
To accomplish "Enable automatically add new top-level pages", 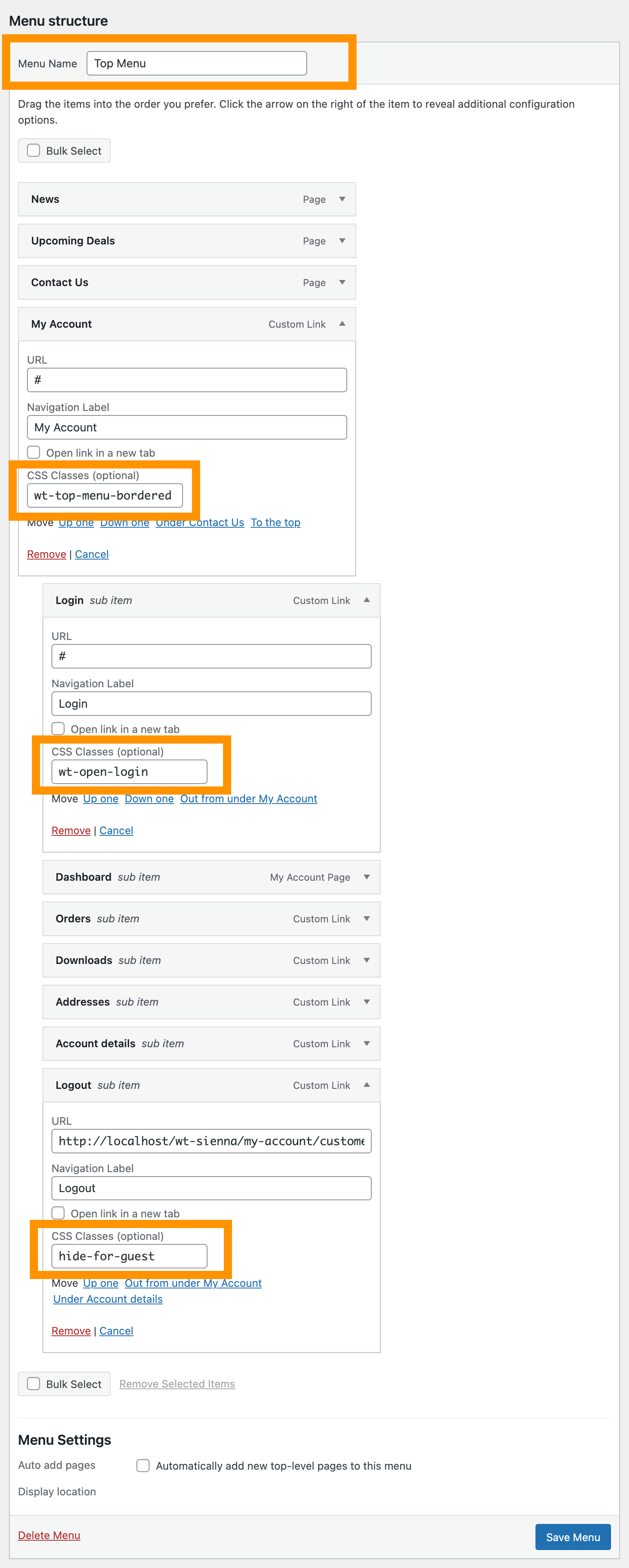I will point(143,1465).
